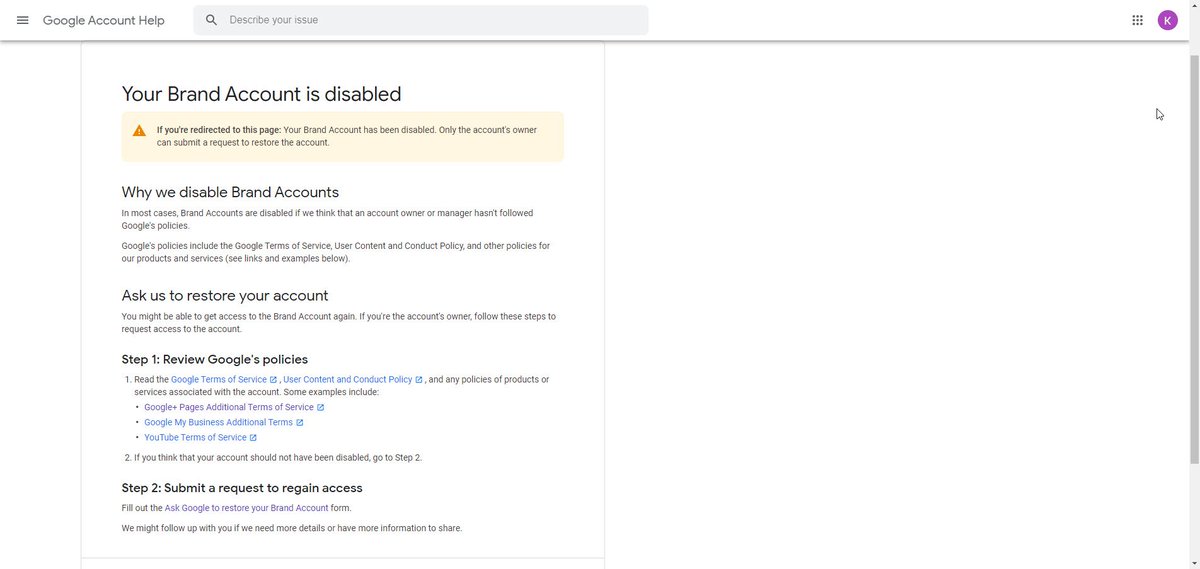
Task: Click heading 'Step 2: Submit a request to regain access'
Action: pyautogui.click(x=242, y=488)
